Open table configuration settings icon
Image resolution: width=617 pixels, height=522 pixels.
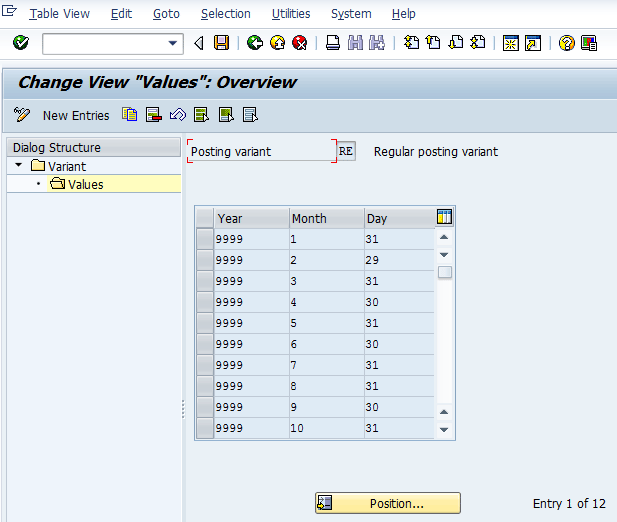coord(445,217)
